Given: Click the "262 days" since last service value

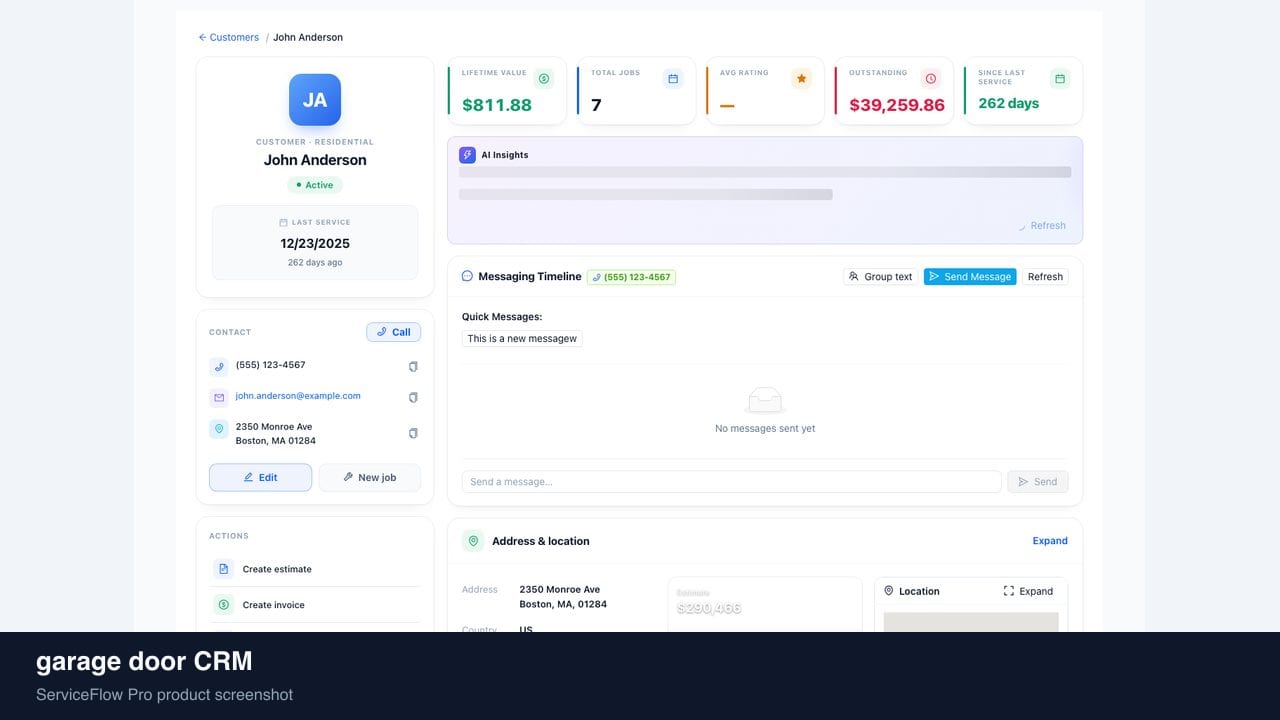Looking at the screenshot, I should point(1008,103).
